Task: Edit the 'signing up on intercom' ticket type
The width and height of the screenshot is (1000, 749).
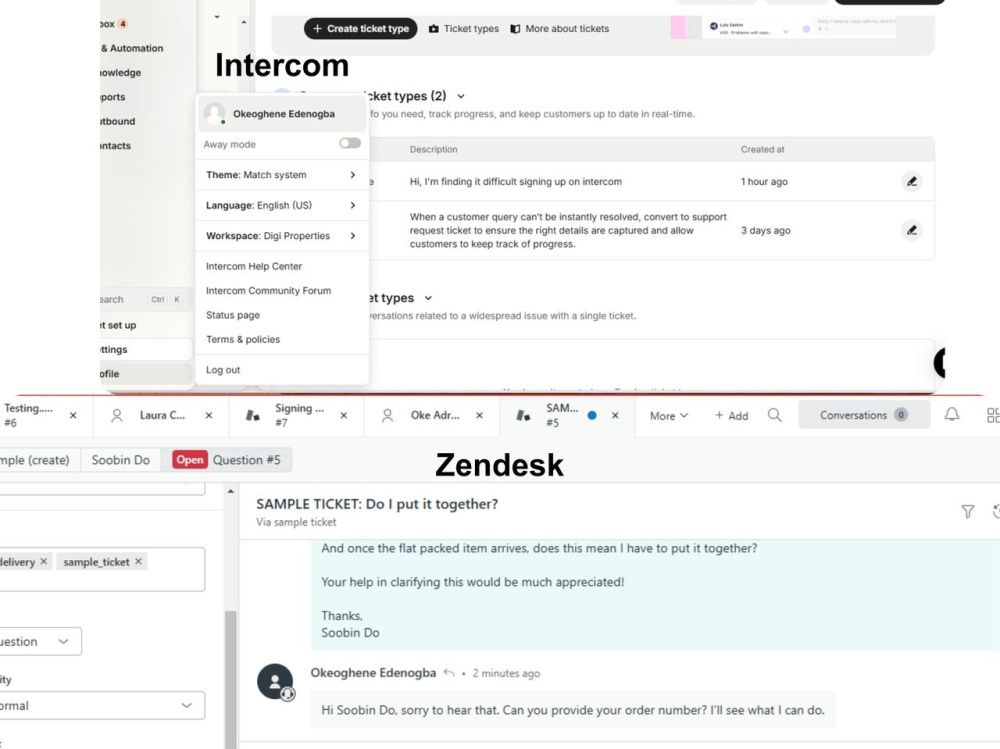Action: pos(912,182)
